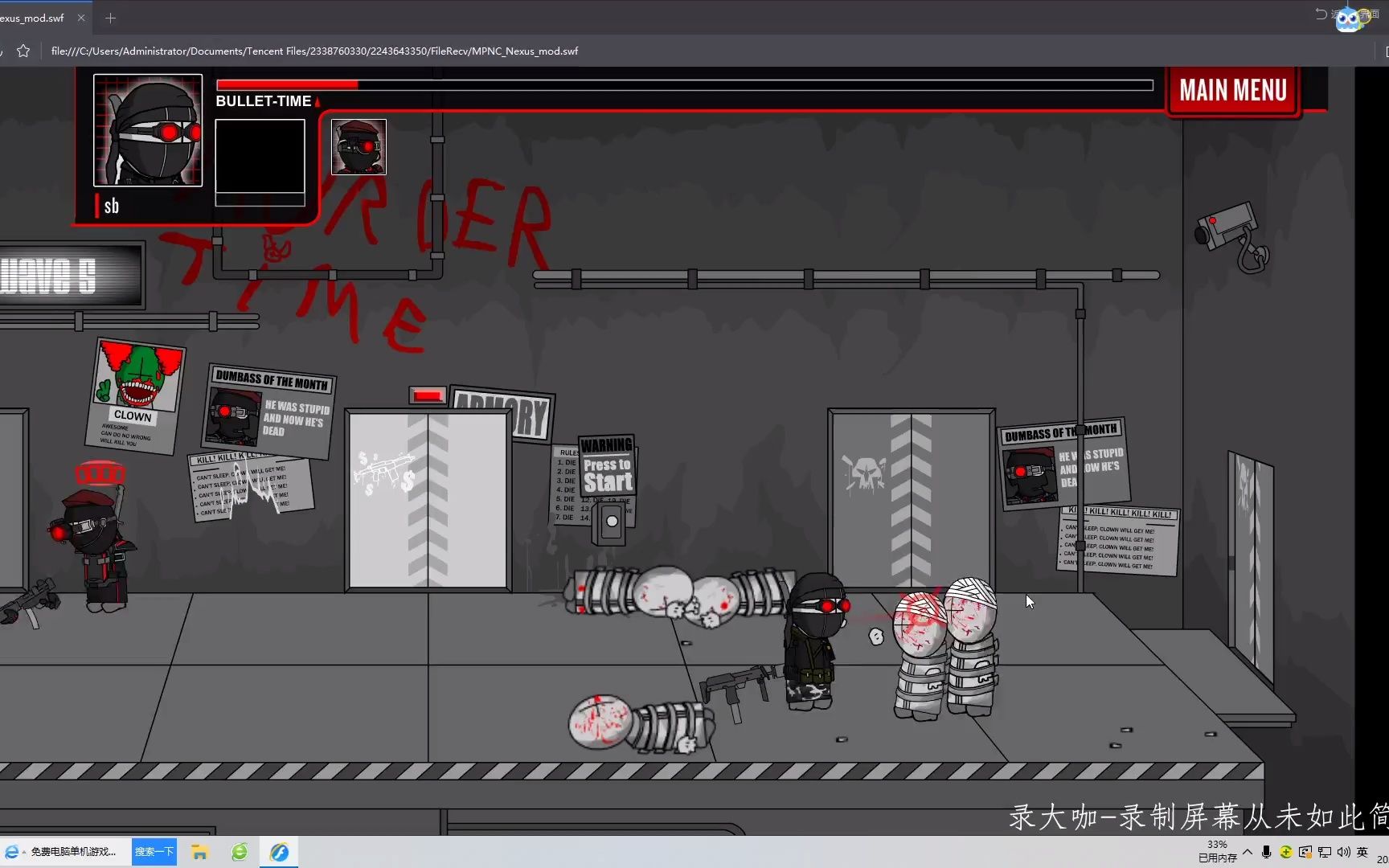Open a new browser tab

pyautogui.click(x=111, y=18)
